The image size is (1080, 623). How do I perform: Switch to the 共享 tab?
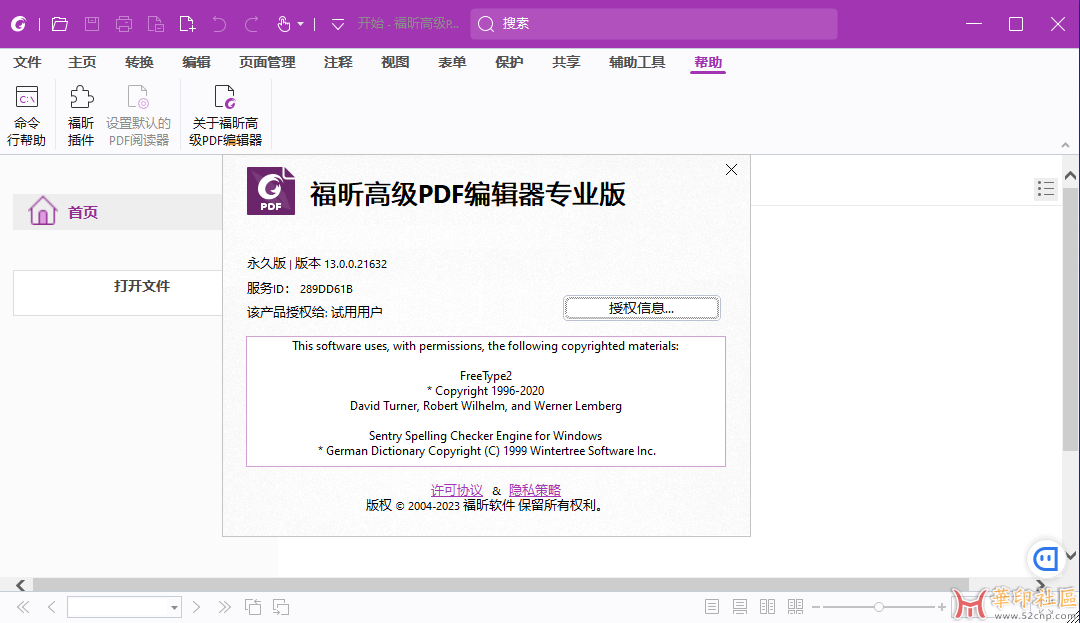566,62
